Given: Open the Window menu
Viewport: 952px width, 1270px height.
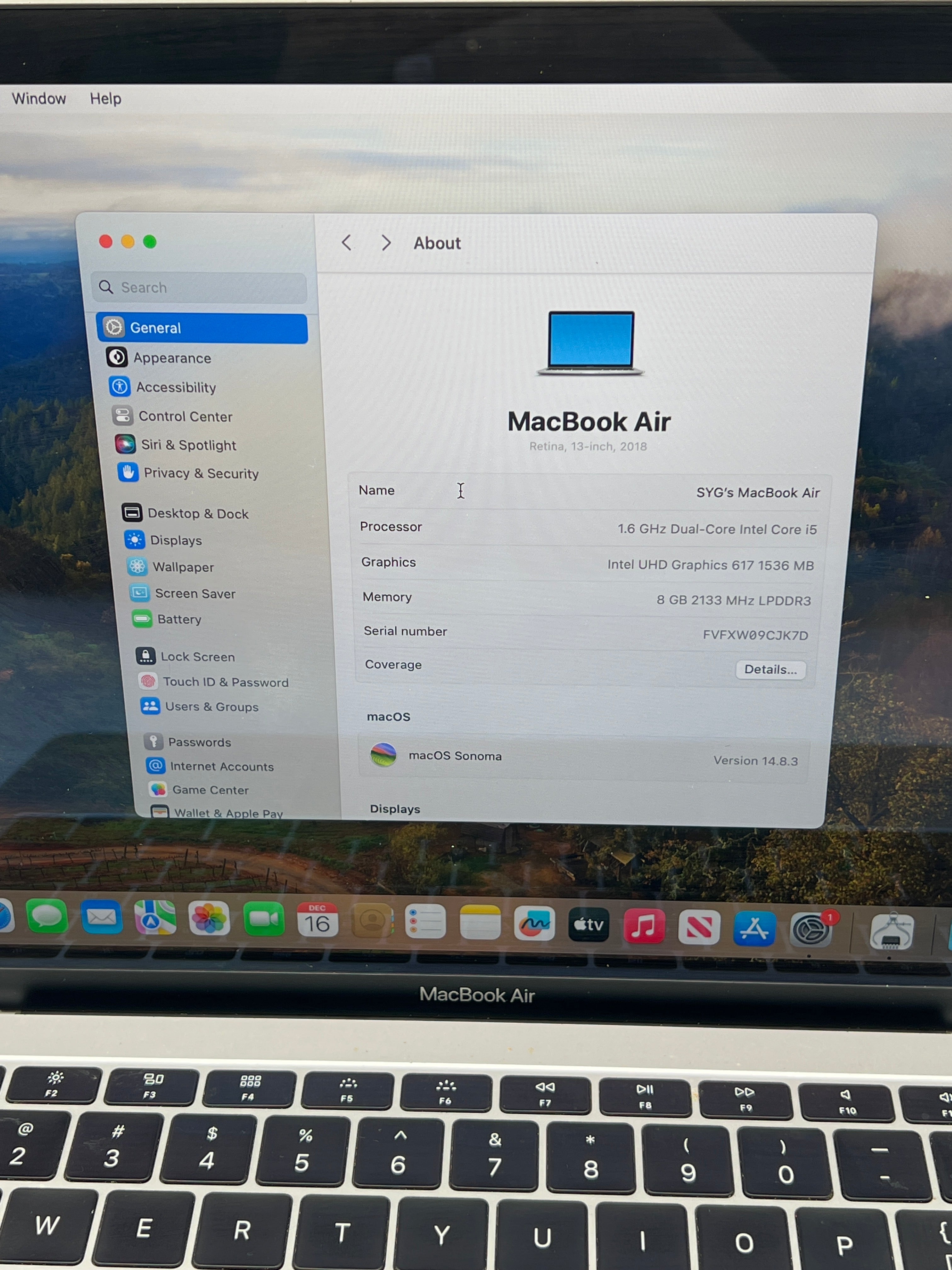Looking at the screenshot, I should [39, 98].
